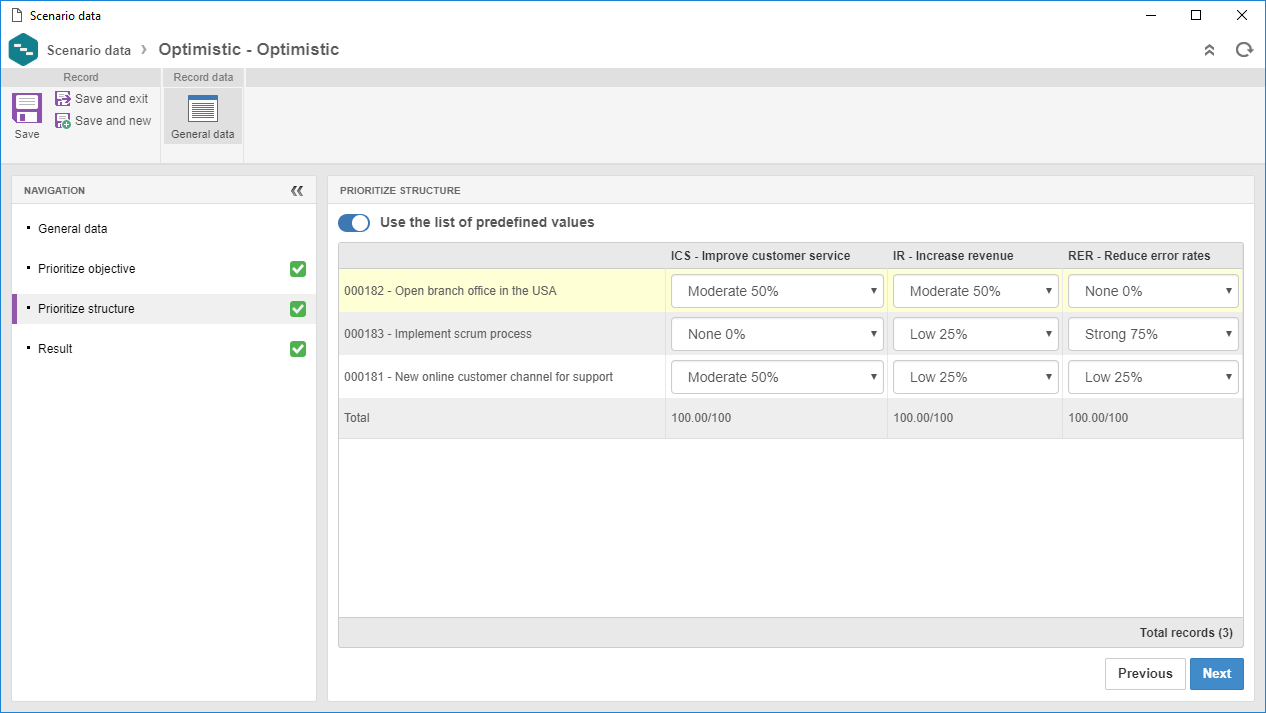Viewport: 1266px width, 713px height.
Task: Click the 'Scenario data' breadcrumb link
Action: (89, 50)
